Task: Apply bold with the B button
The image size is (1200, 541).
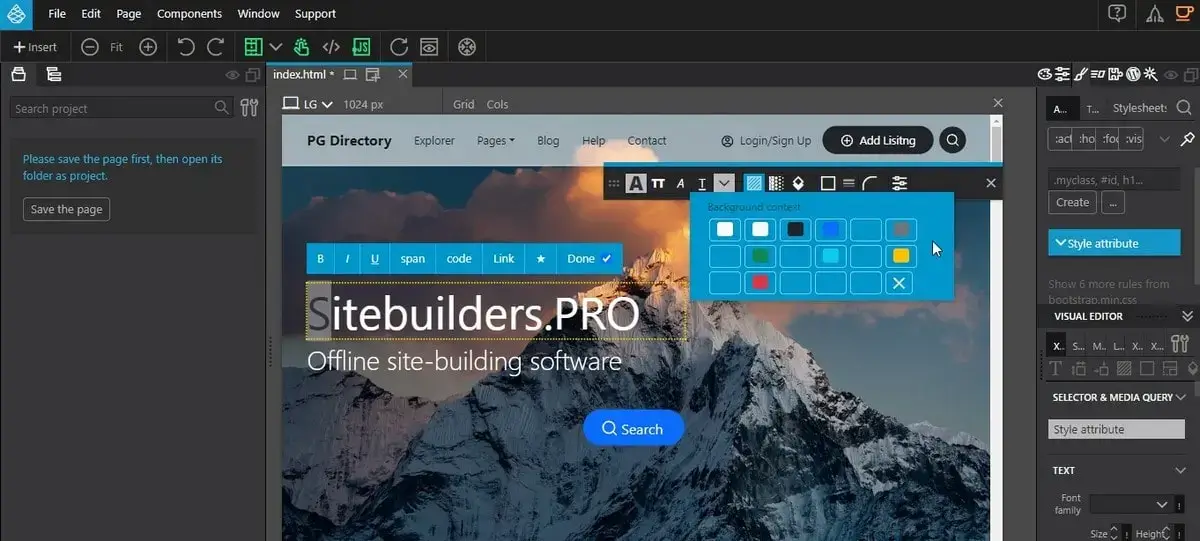Action: 321,258
